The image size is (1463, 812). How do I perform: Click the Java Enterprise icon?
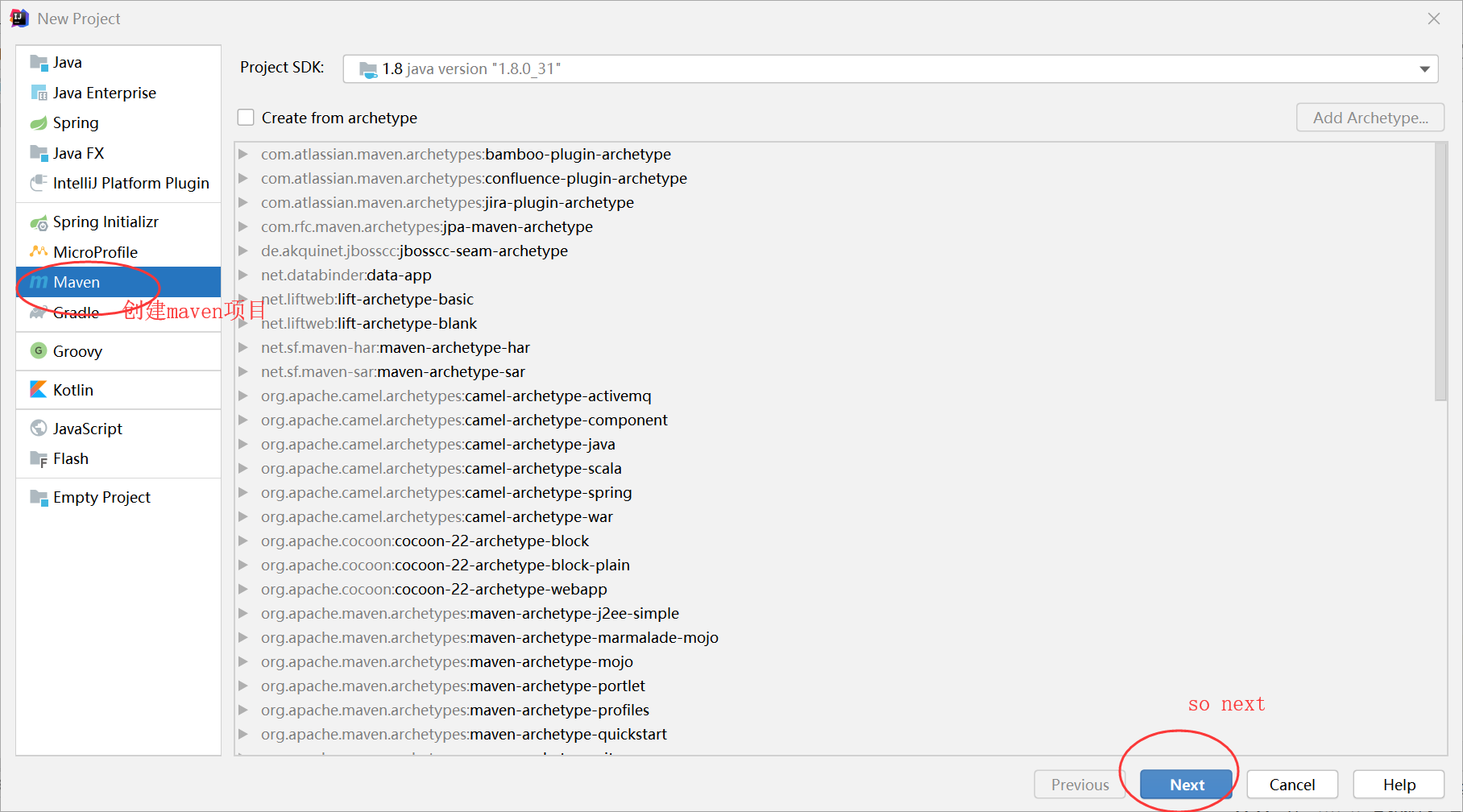coord(39,93)
